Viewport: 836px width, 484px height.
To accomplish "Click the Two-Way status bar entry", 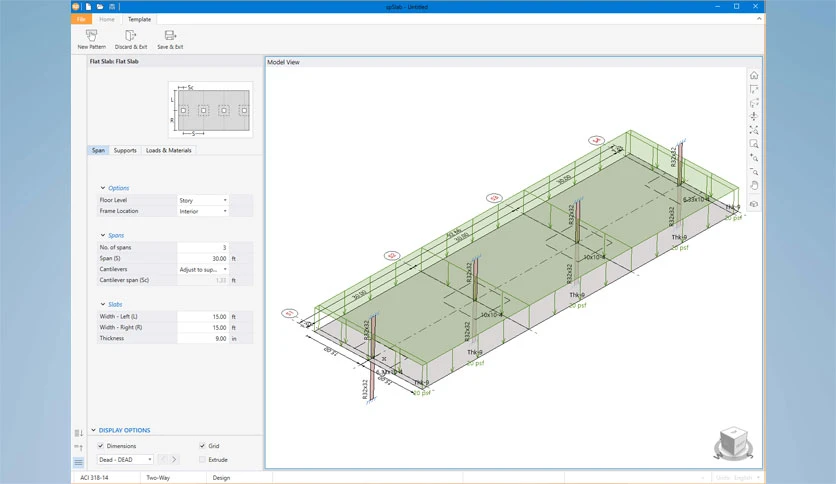I will click(x=158, y=478).
